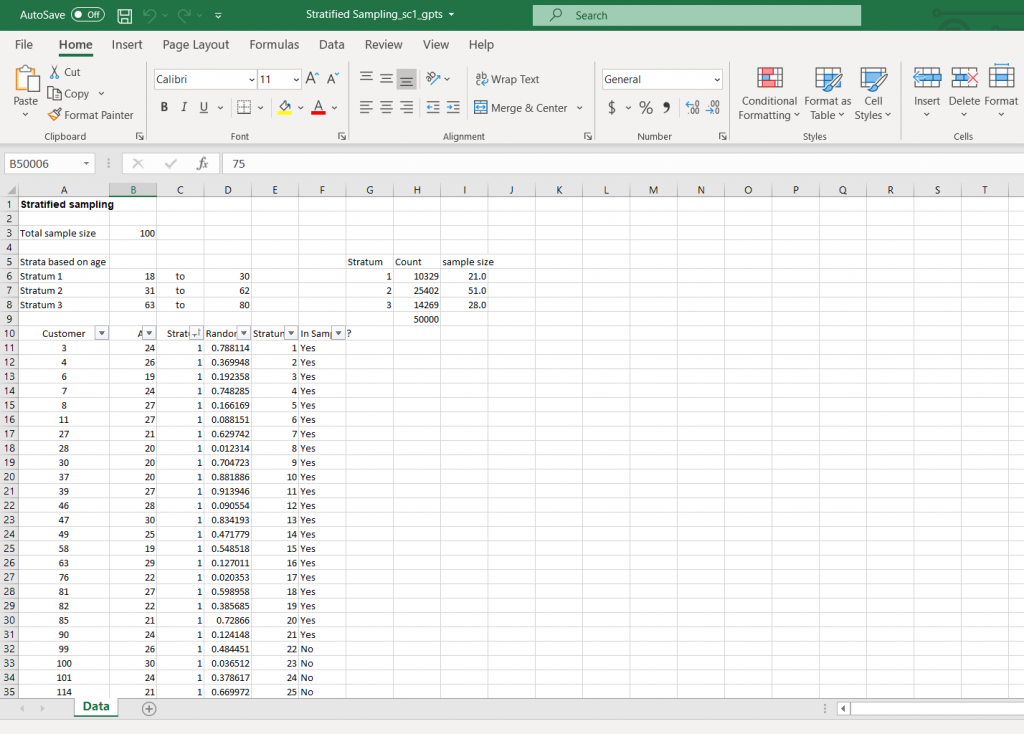Screen dimensions: 1024x734
Task: Apply accounting dollar number format
Action: (x=612, y=107)
